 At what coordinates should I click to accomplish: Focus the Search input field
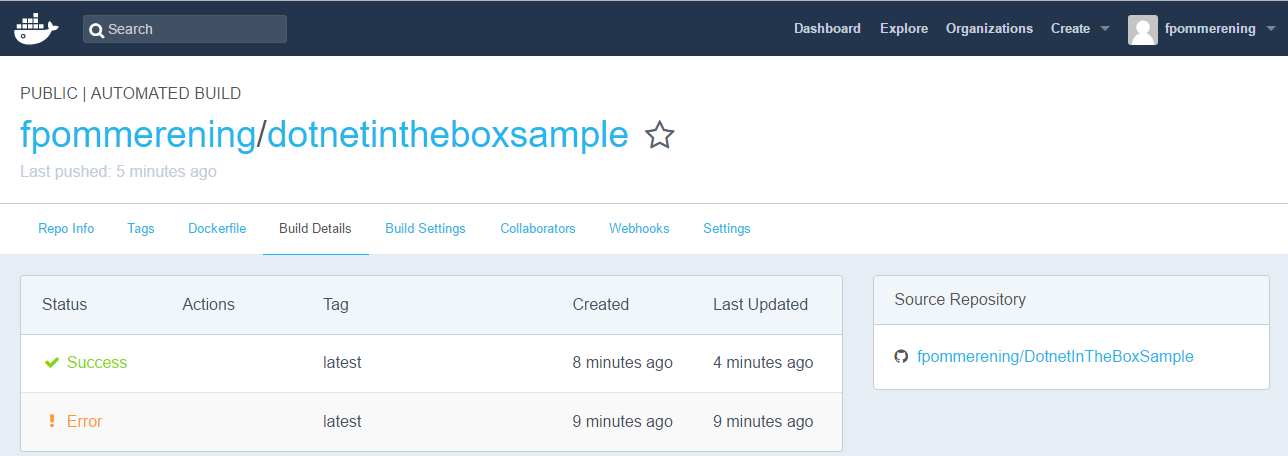point(185,29)
